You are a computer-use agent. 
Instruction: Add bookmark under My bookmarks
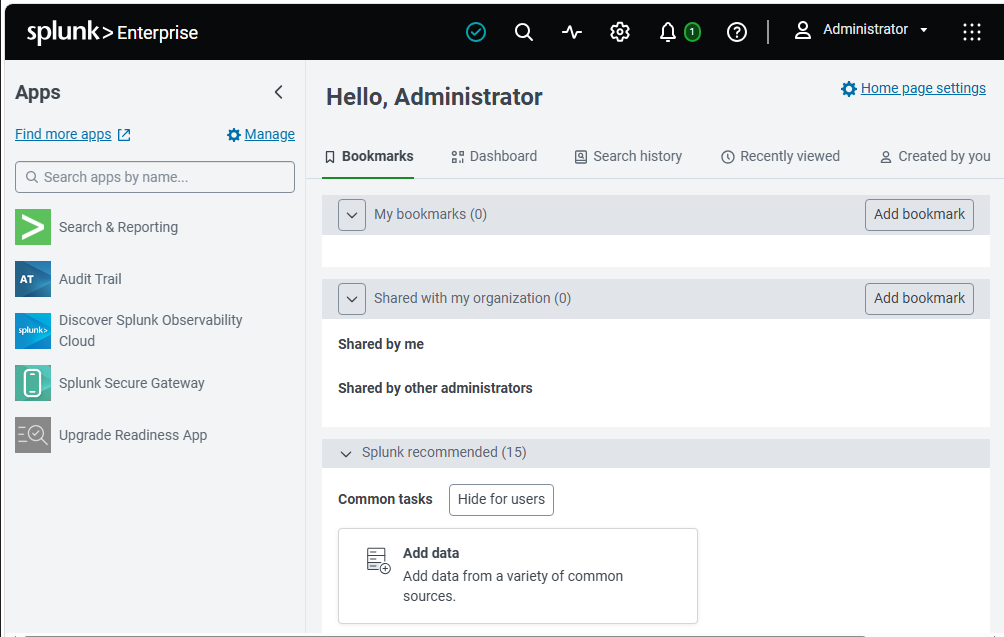point(919,214)
